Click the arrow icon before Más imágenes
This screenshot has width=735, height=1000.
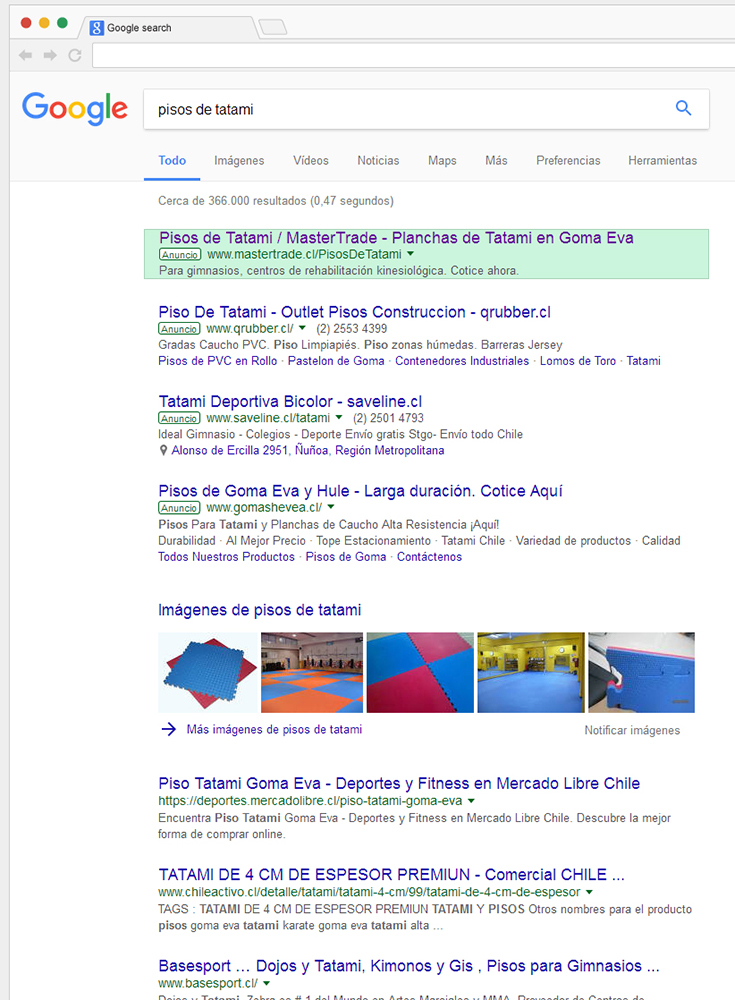[168, 729]
